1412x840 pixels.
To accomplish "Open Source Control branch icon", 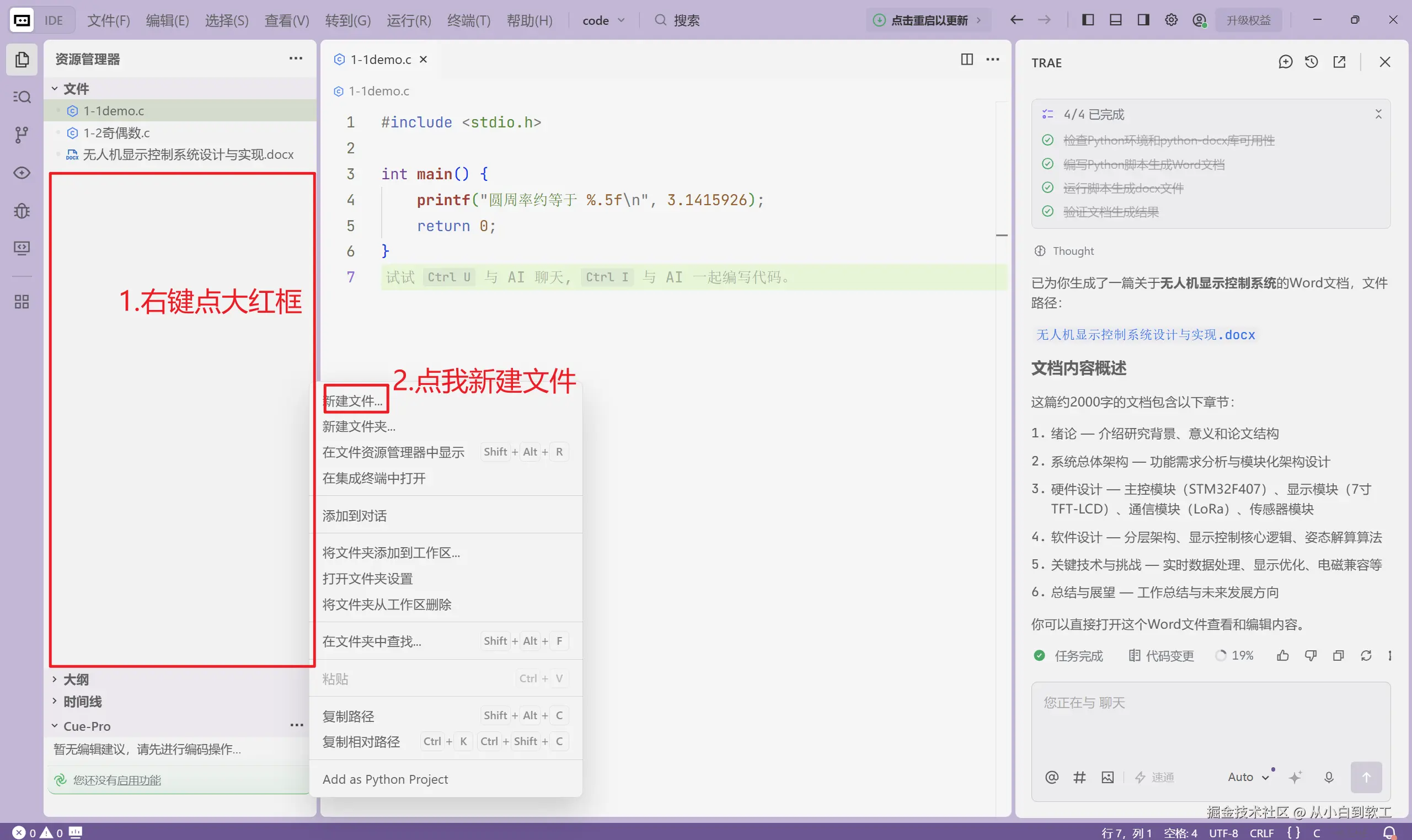I will click(22, 135).
